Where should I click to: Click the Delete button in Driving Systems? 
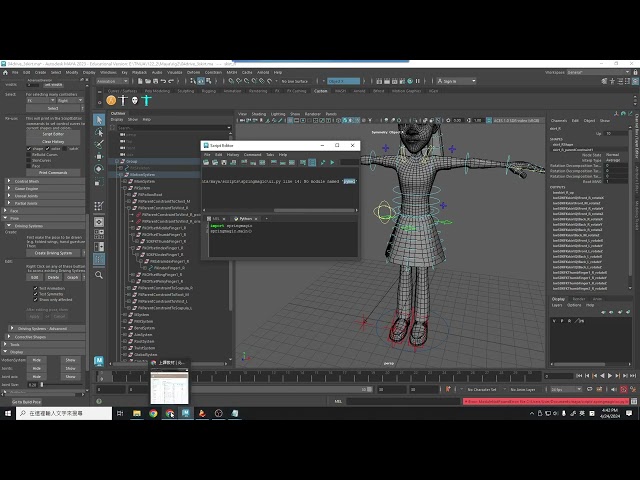click(53, 277)
